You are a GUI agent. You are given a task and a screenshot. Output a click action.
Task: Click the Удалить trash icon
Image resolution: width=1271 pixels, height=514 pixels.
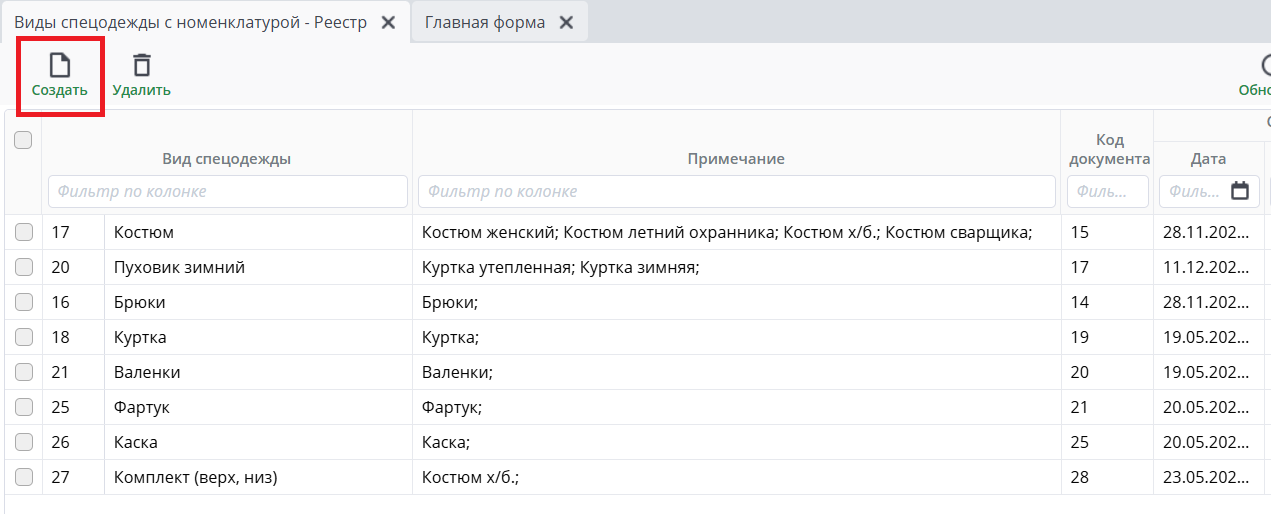point(142,66)
